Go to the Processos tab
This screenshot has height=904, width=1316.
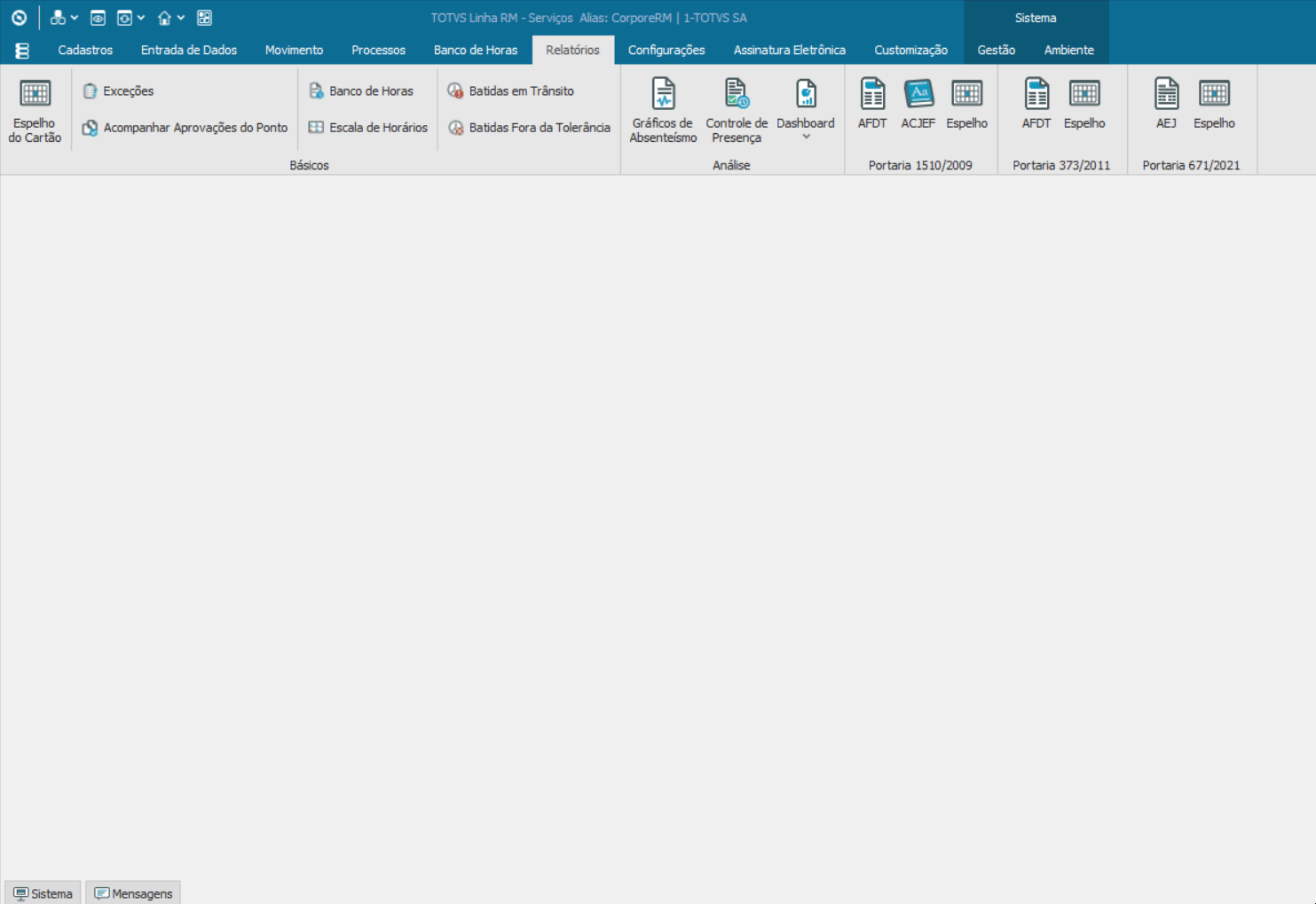pos(378,51)
